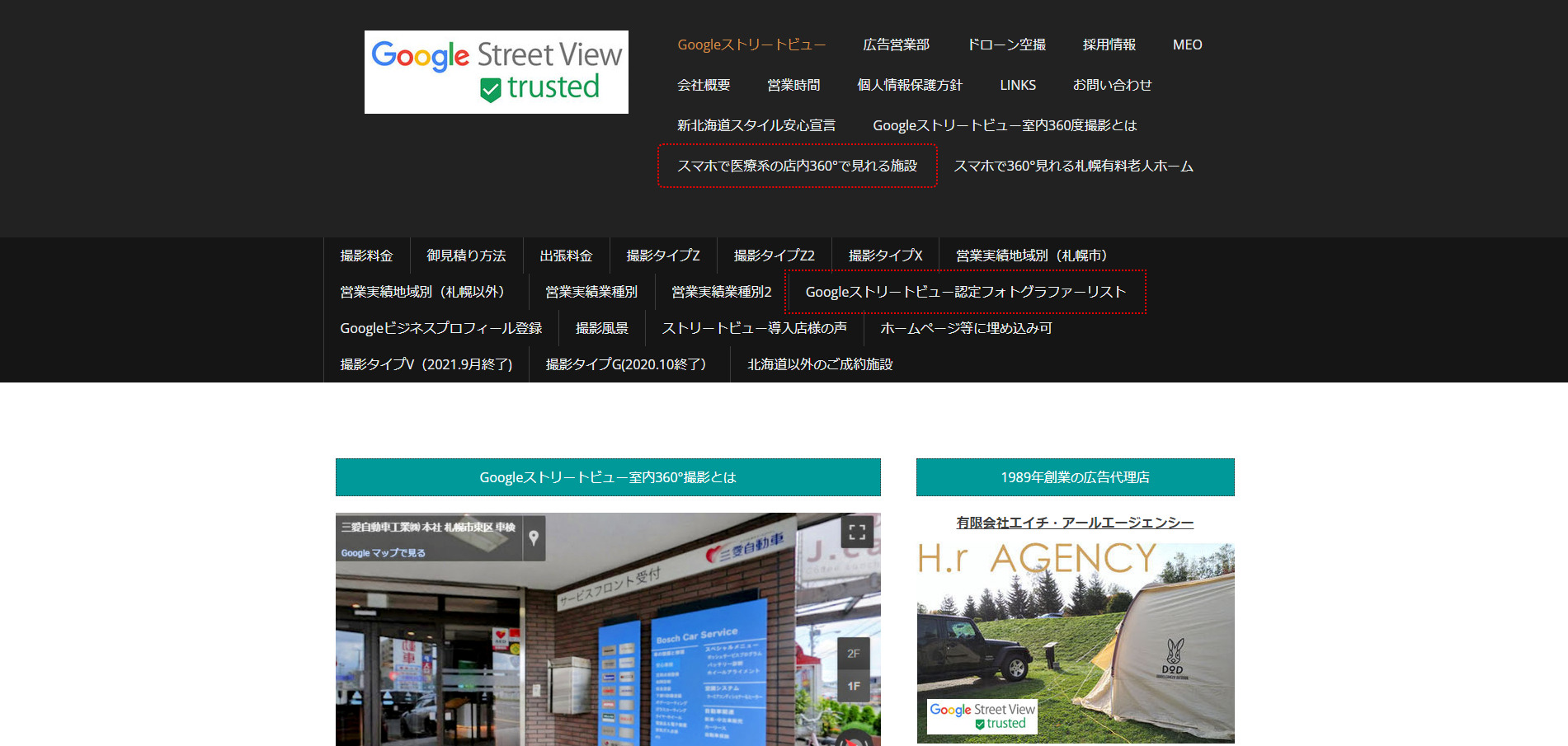Click Googleマップで見る link in embed
Screen dimensions: 1568x746
tap(384, 553)
